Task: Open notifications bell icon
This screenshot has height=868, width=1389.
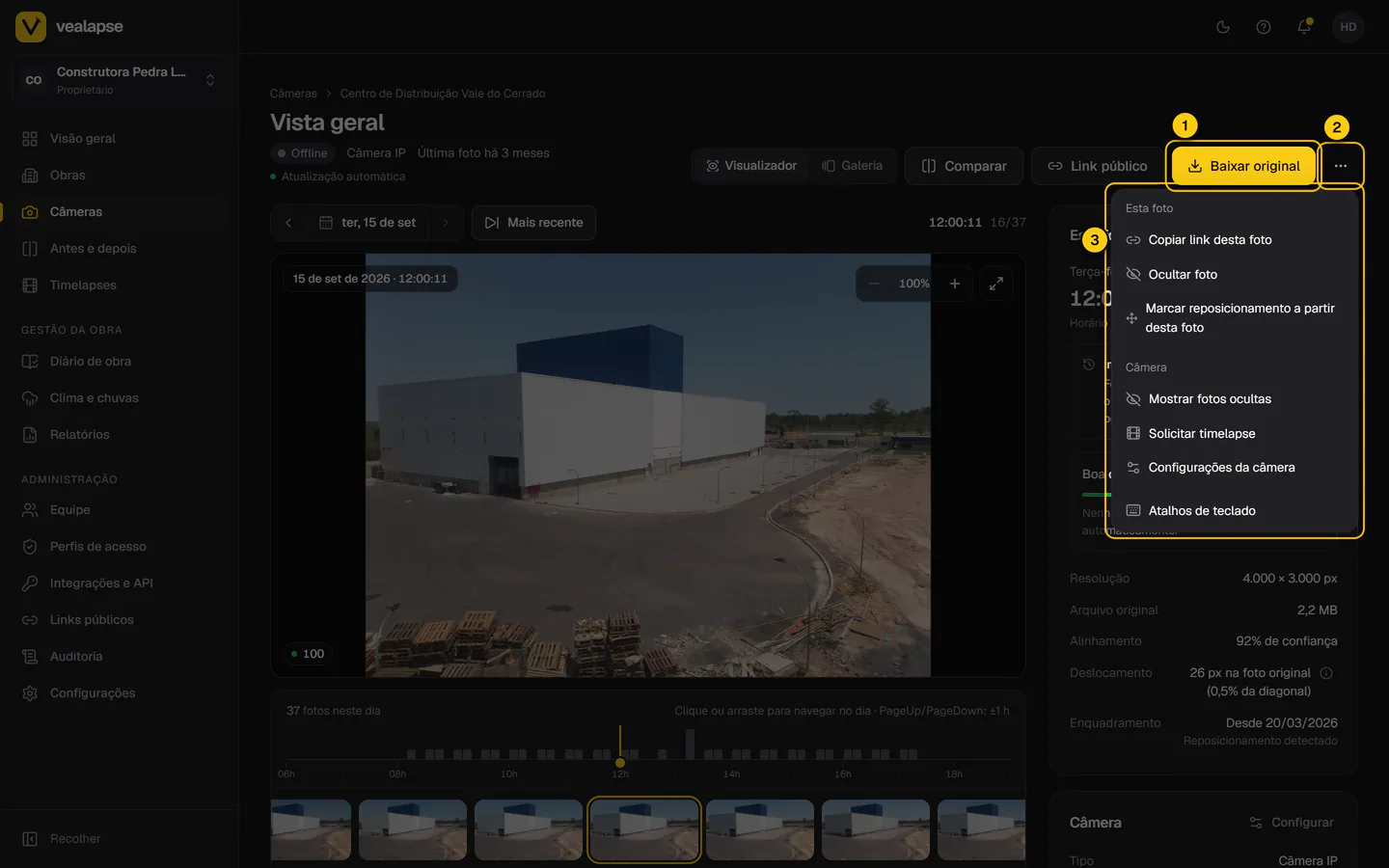Action: coord(1304,27)
